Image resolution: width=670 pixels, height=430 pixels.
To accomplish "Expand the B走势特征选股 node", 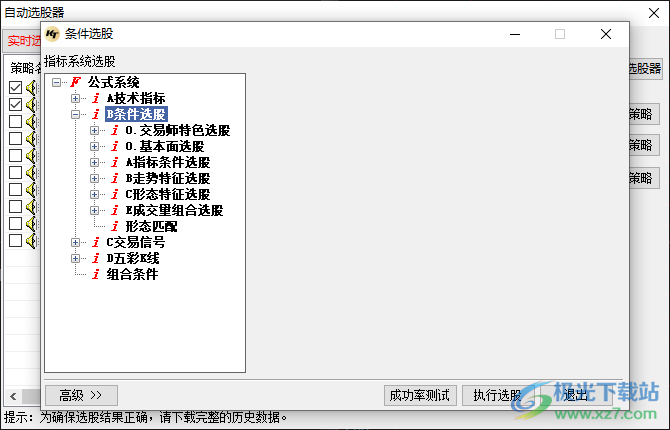I will [x=94, y=178].
